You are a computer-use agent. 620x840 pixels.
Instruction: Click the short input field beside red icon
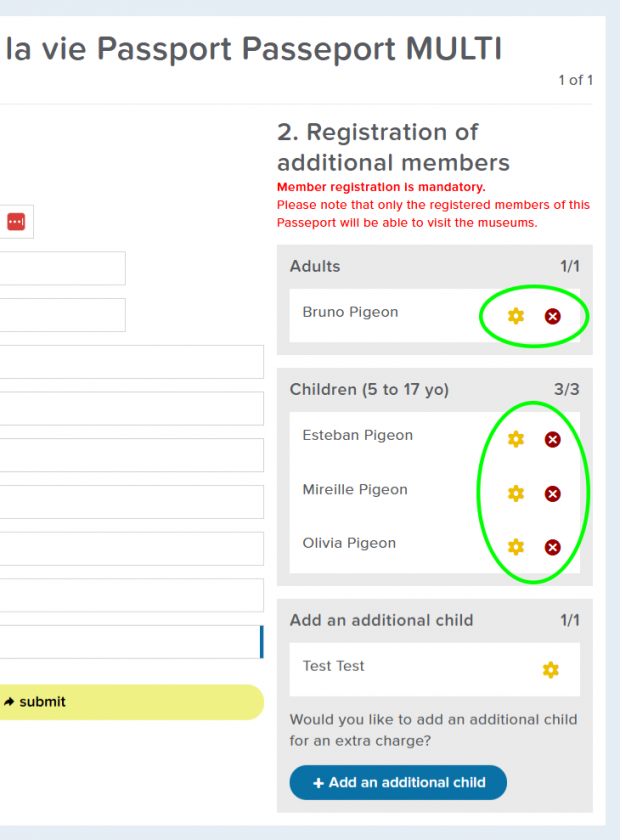click(x=63, y=268)
